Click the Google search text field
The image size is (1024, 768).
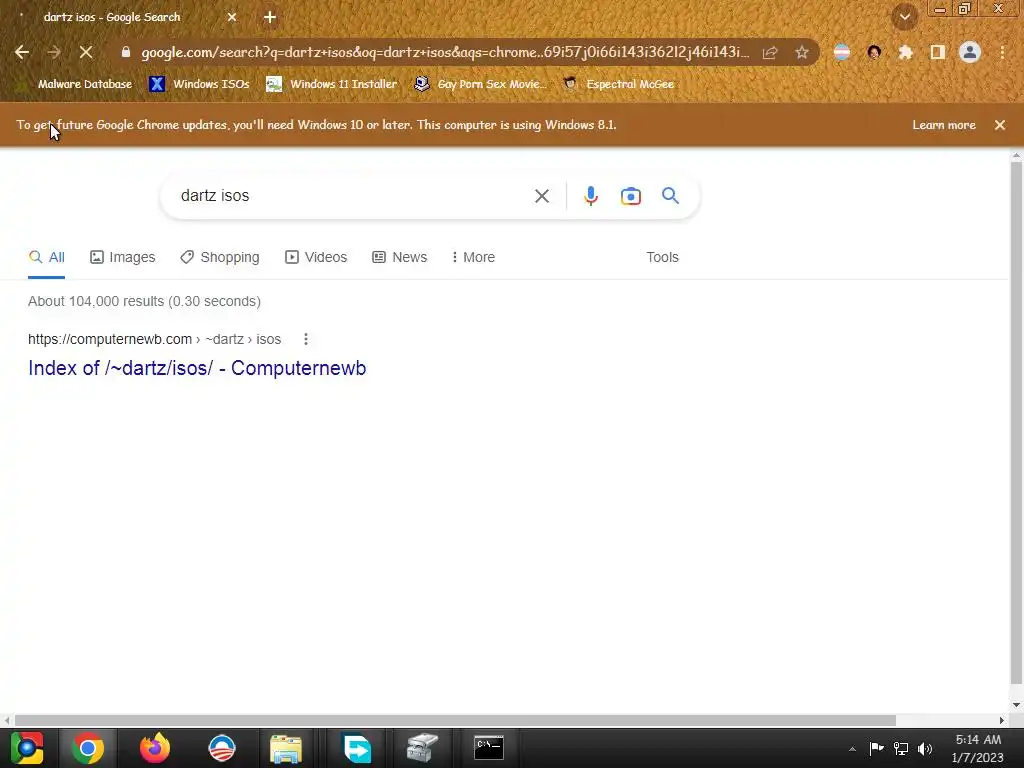[353, 196]
